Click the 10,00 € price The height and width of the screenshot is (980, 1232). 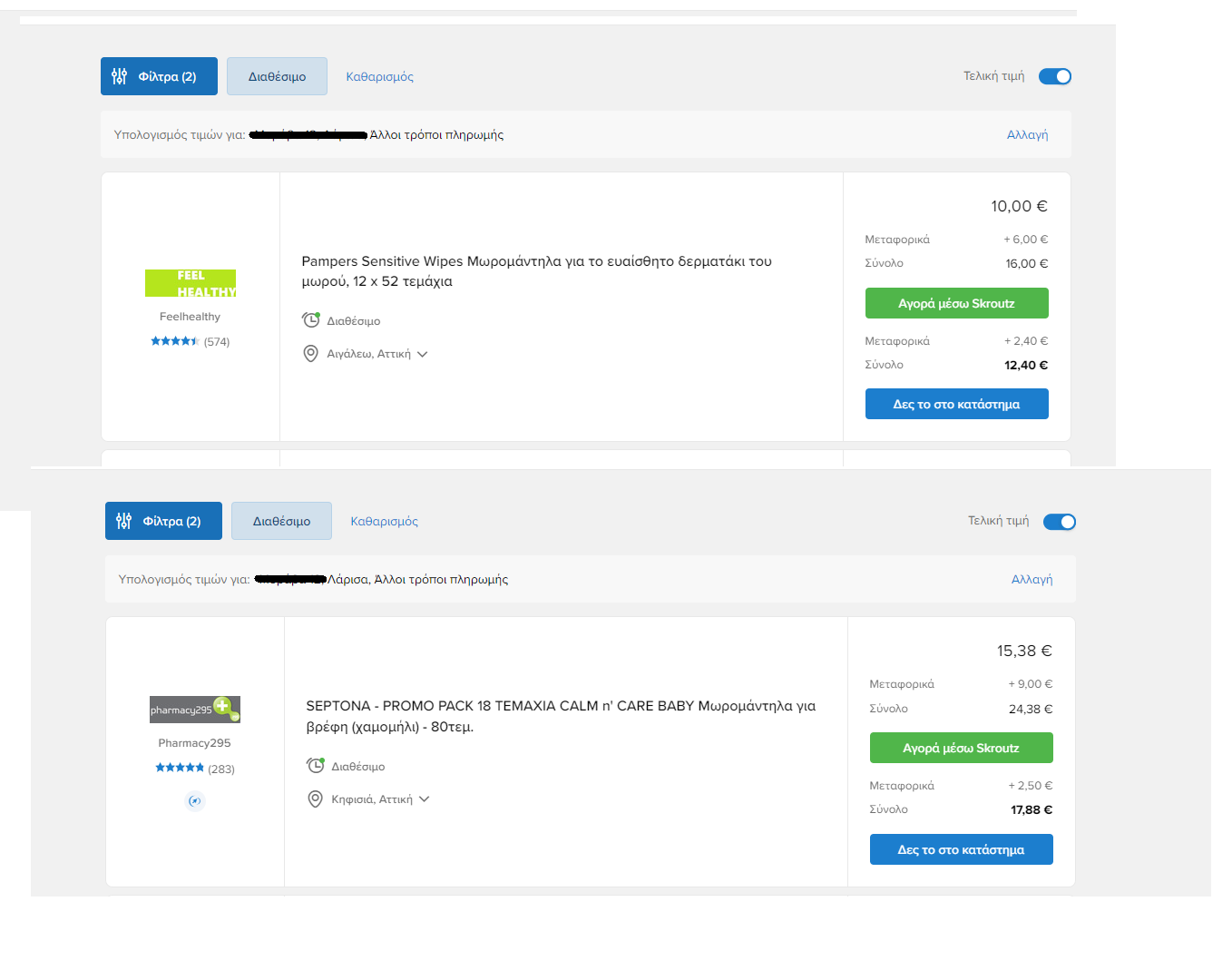tap(1019, 206)
